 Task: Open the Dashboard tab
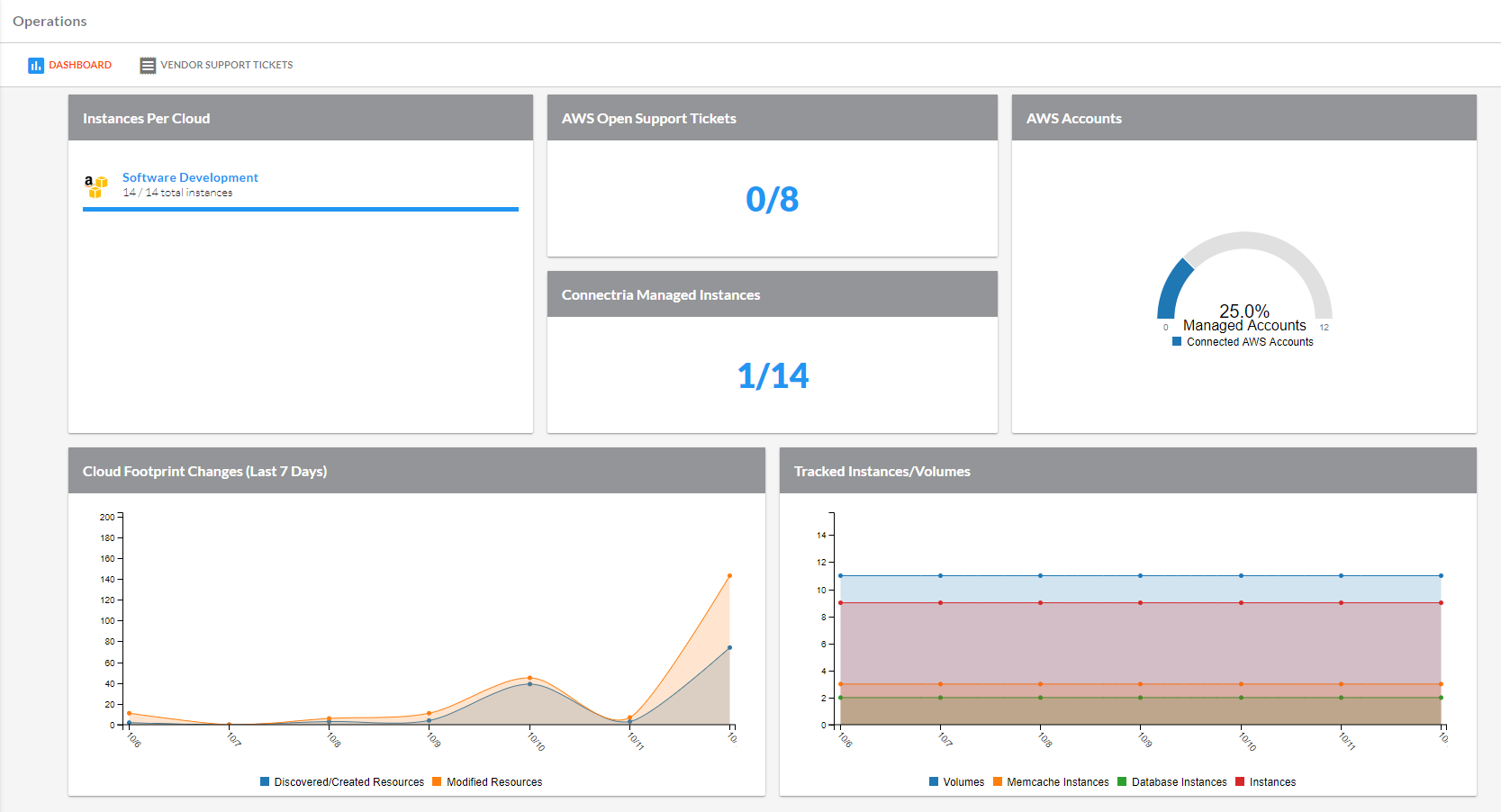tap(70, 65)
